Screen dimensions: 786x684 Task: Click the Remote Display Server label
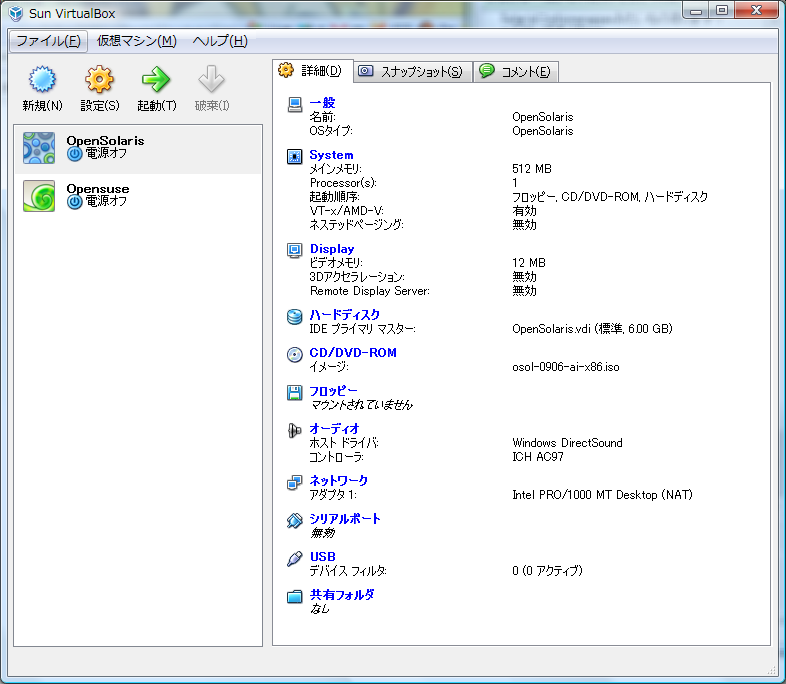pos(369,291)
